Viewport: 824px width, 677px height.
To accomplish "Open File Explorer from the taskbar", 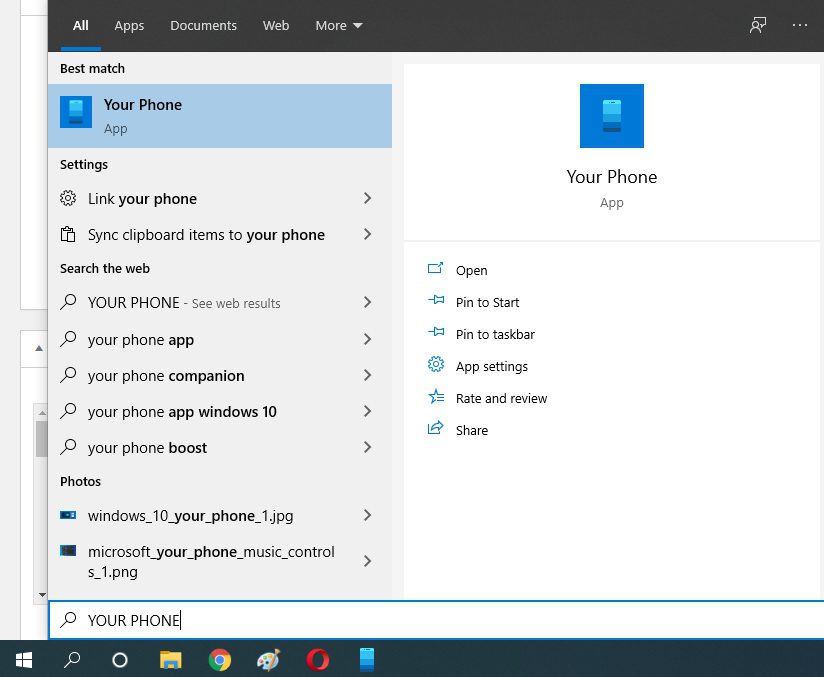I will pos(171,660).
